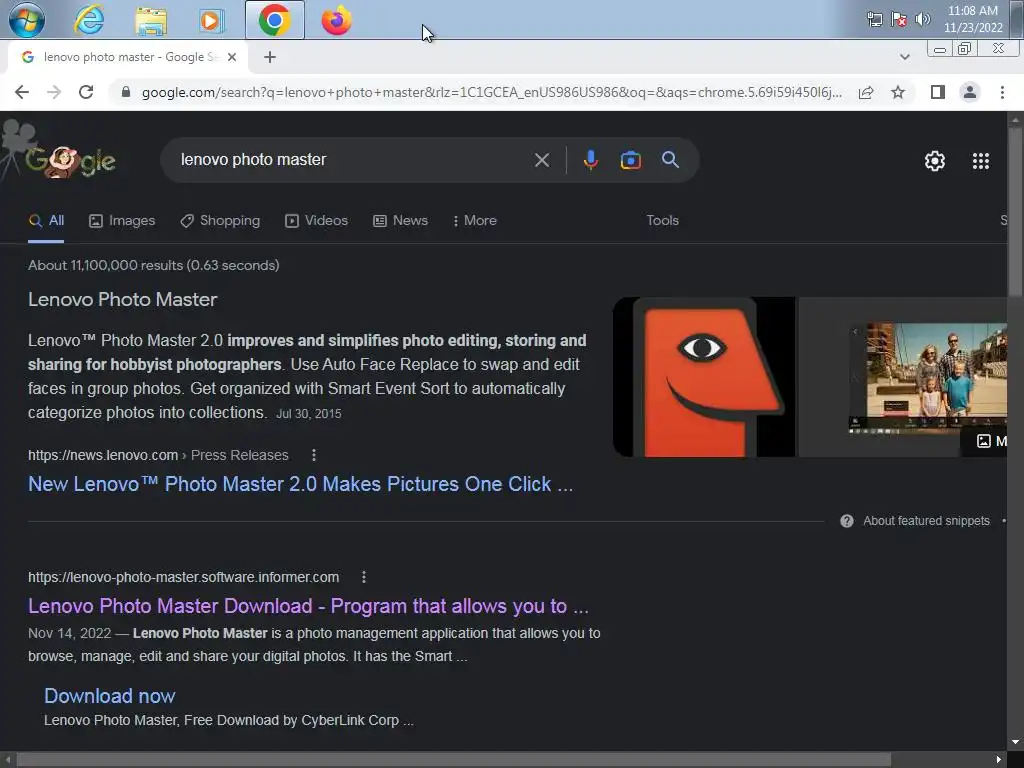Clear the search box with X
The height and width of the screenshot is (768, 1024).
(x=541, y=160)
